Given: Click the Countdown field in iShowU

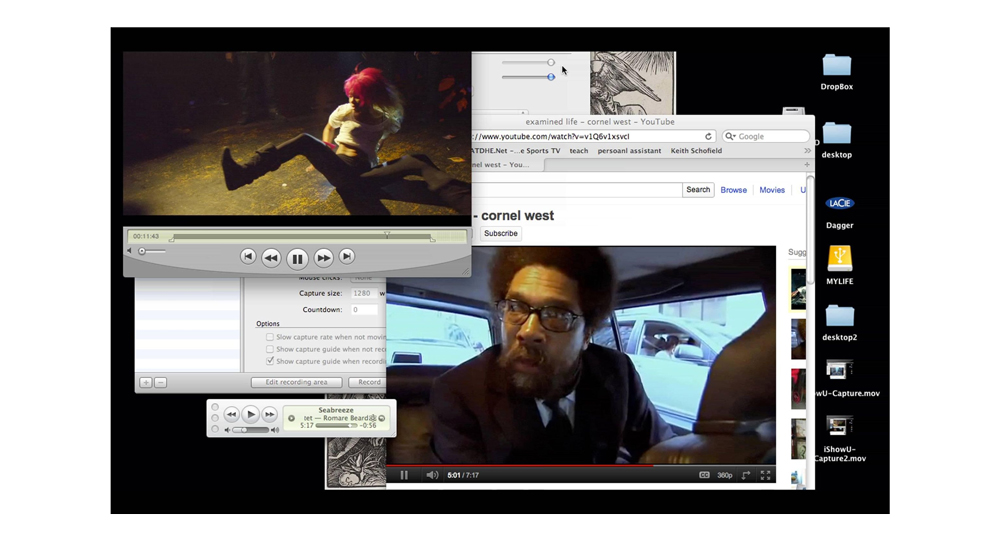Looking at the screenshot, I should [364, 309].
